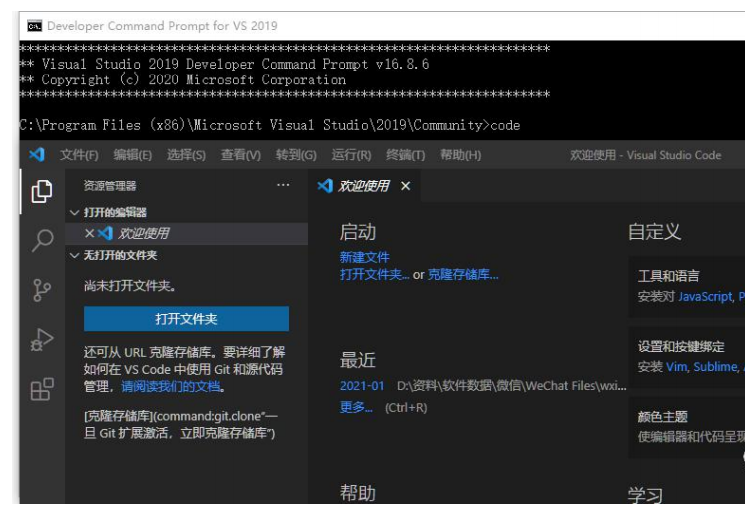745x517 pixels.
Task: Collapse the 无打开的文件夹 section
Action: pos(74,256)
